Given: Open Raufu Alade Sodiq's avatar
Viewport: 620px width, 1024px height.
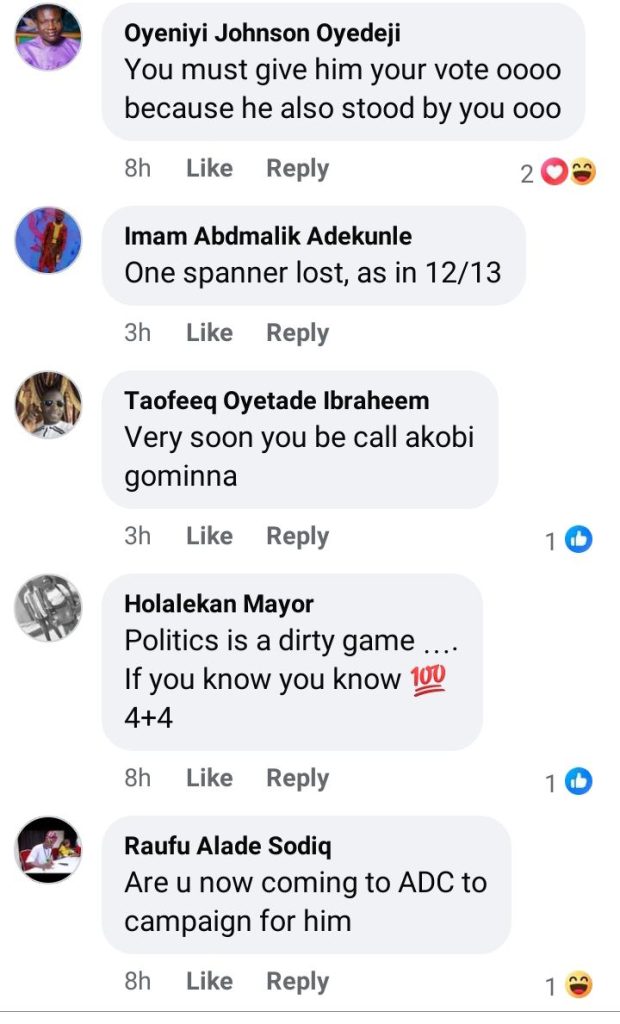Looking at the screenshot, I should coord(48,849).
